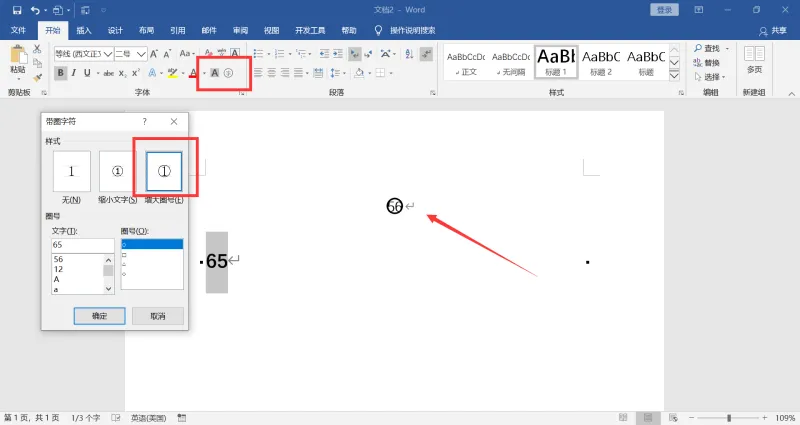The image size is (800, 425).
Task: Expand the Styles gallery with the bottom arrow
Action: tap(674, 76)
